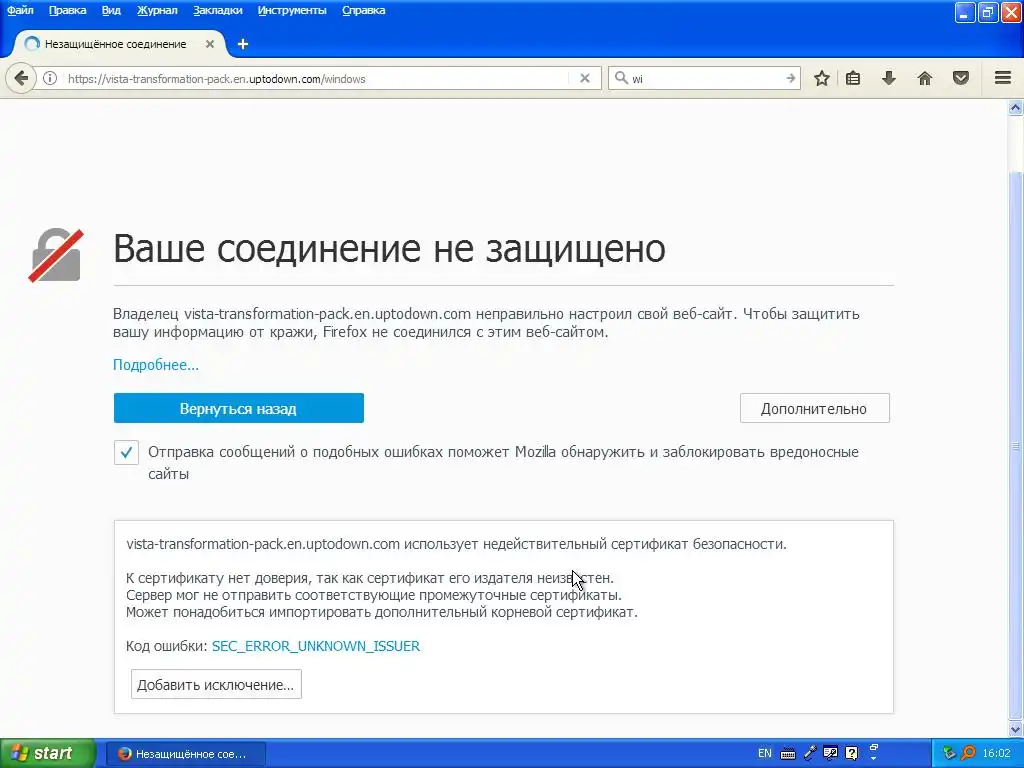
Task: Open the Журнал menu
Action: click(x=157, y=10)
